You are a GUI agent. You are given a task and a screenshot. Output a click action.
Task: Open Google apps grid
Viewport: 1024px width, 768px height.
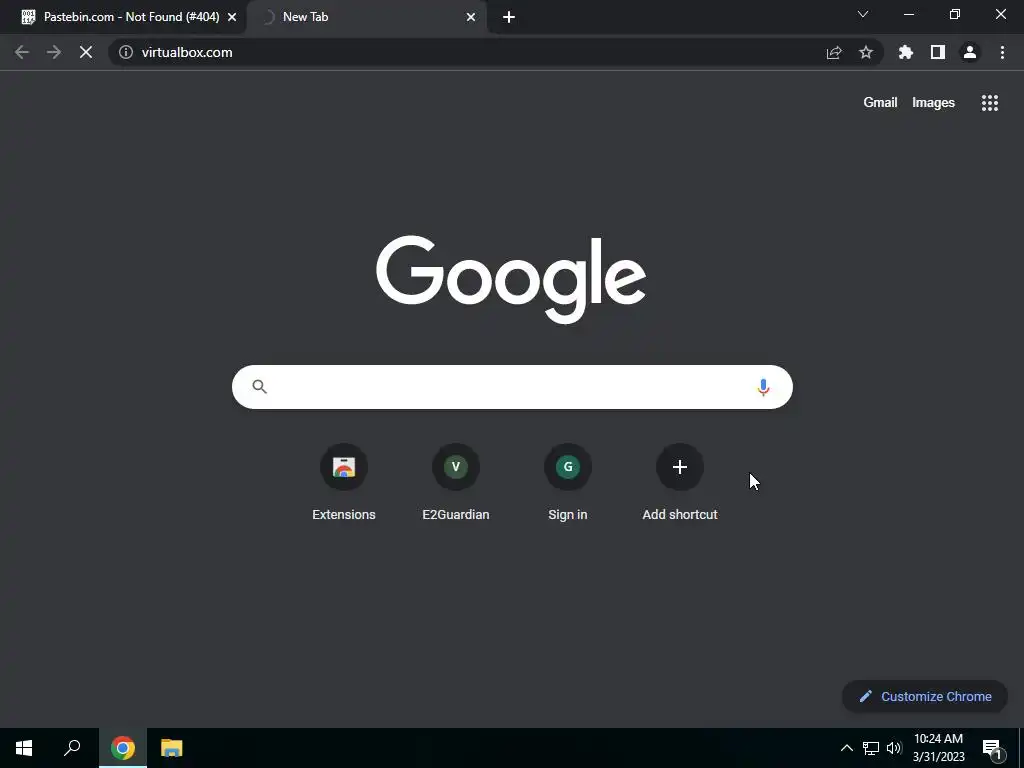click(990, 103)
